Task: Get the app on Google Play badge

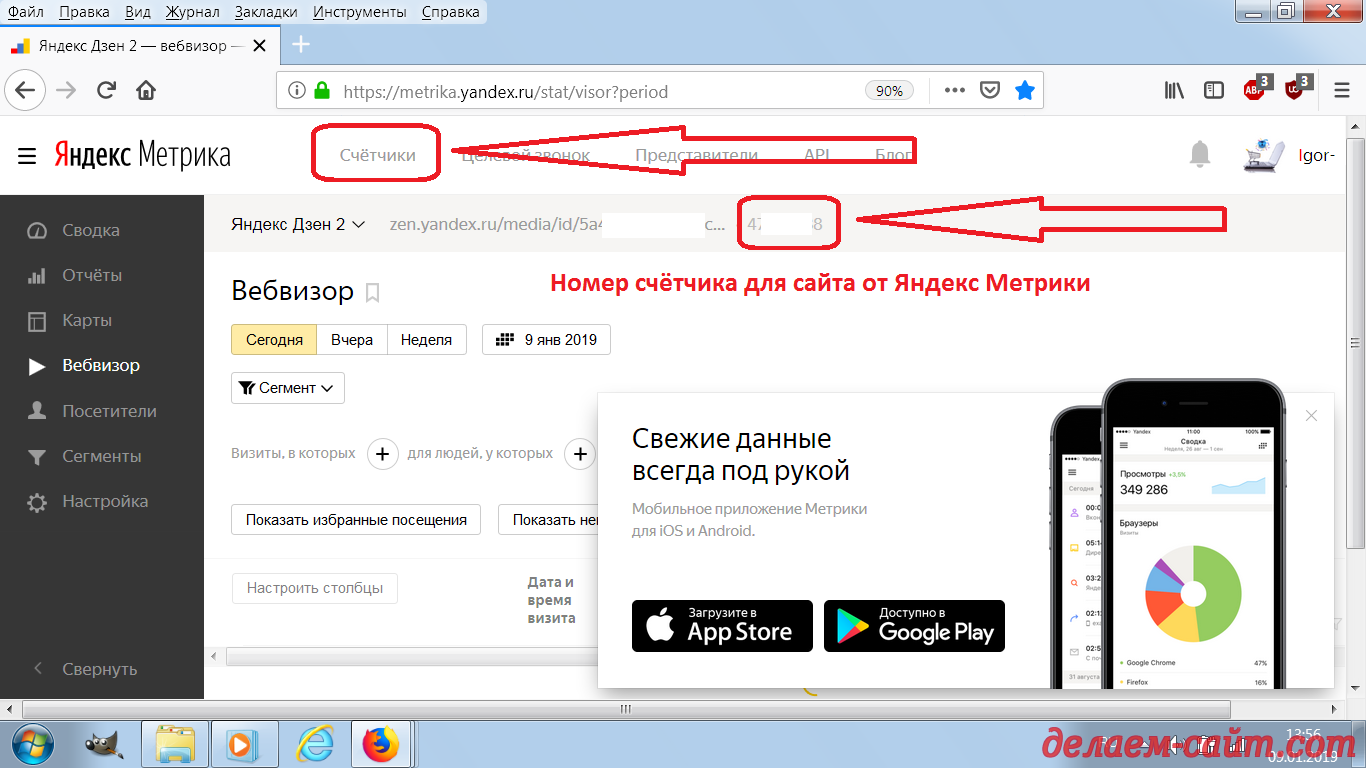Action: [914, 626]
